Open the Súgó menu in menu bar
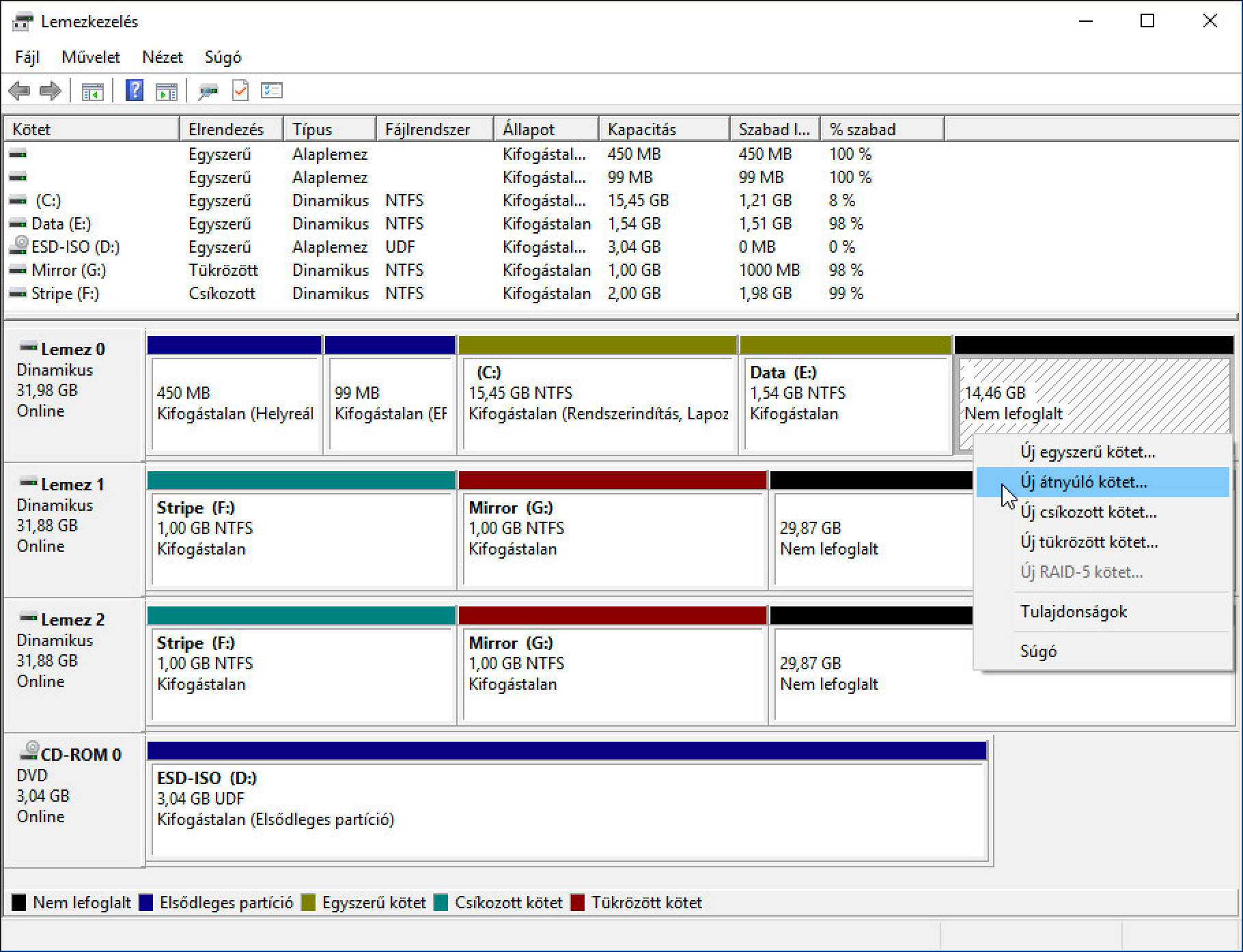The width and height of the screenshot is (1243, 952). (223, 57)
